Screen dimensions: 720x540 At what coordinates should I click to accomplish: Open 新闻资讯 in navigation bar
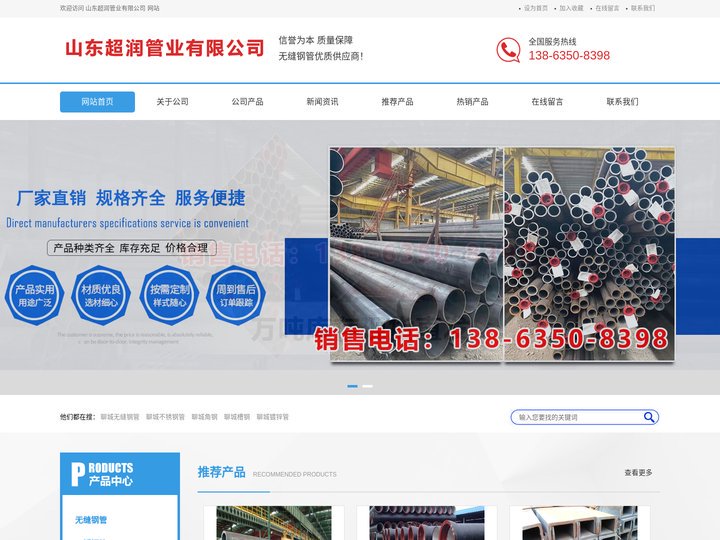tap(322, 101)
